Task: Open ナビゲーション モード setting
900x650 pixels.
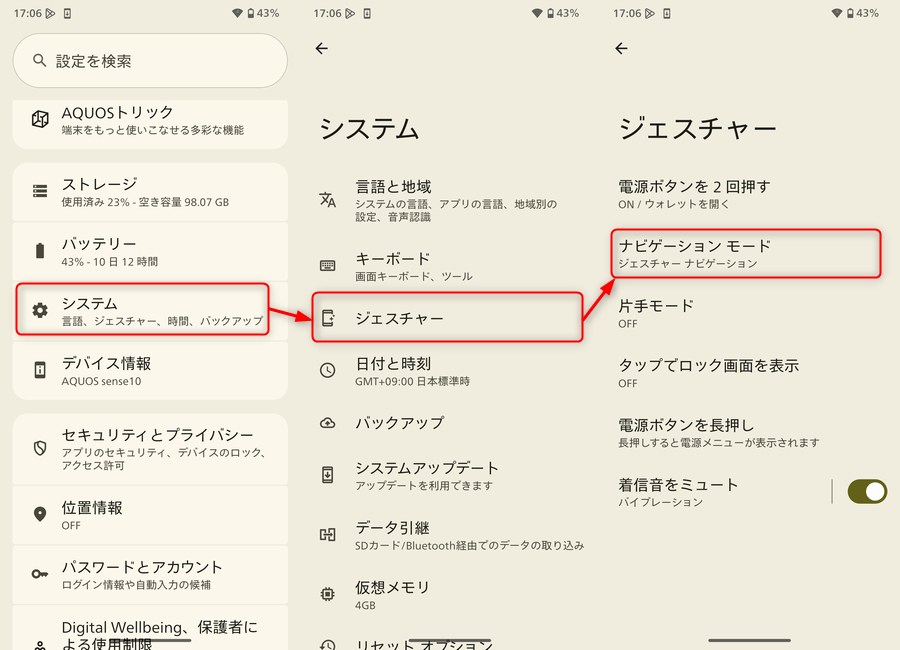Action: pyautogui.click(x=744, y=253)
